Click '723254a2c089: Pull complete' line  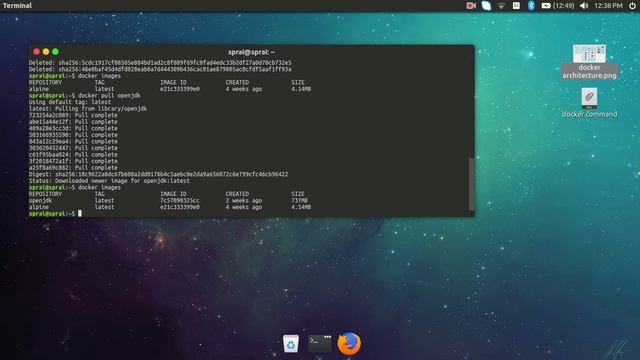click(73, 115)
